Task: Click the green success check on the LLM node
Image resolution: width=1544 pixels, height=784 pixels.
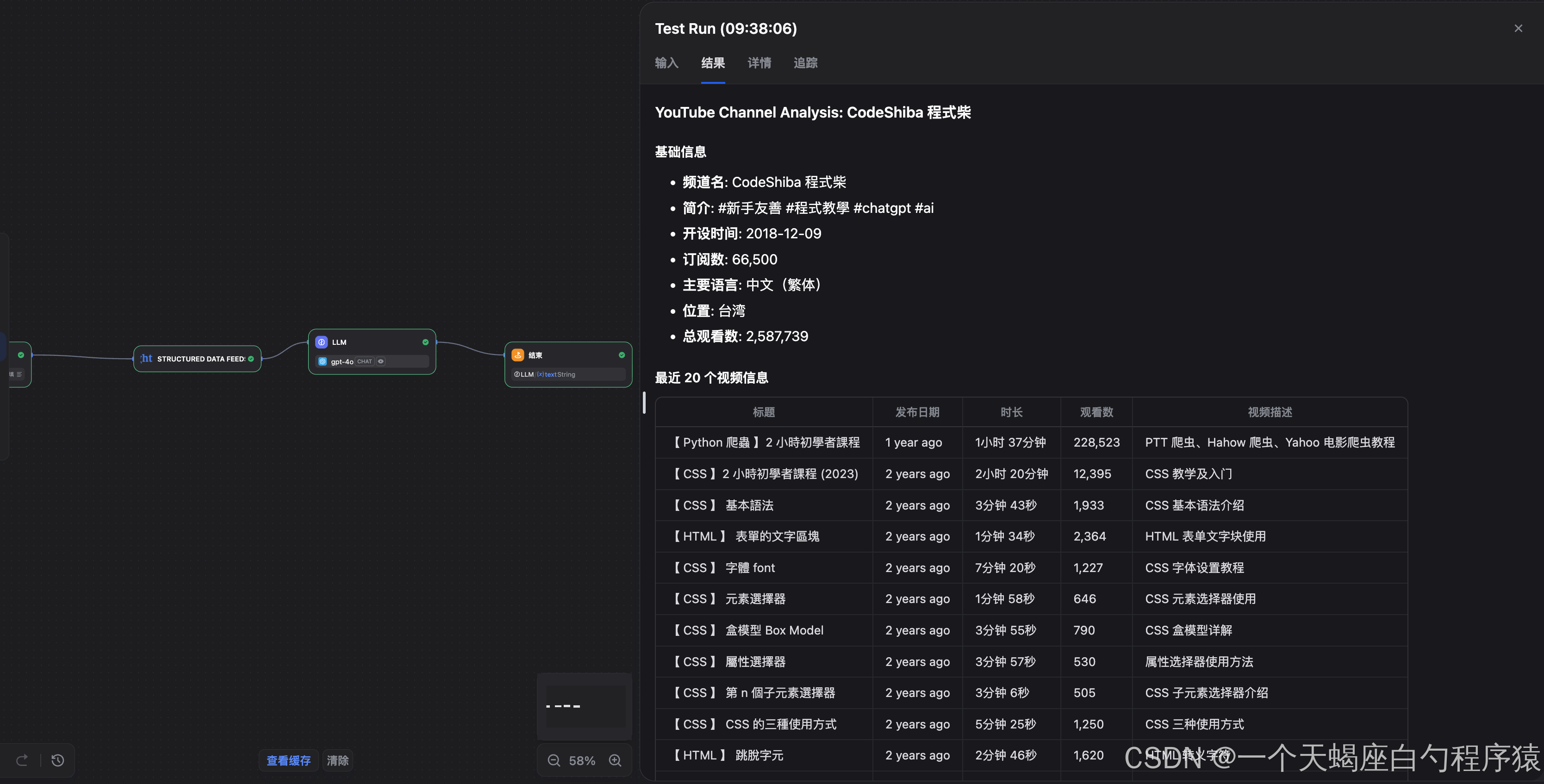Action: point(425,342)
